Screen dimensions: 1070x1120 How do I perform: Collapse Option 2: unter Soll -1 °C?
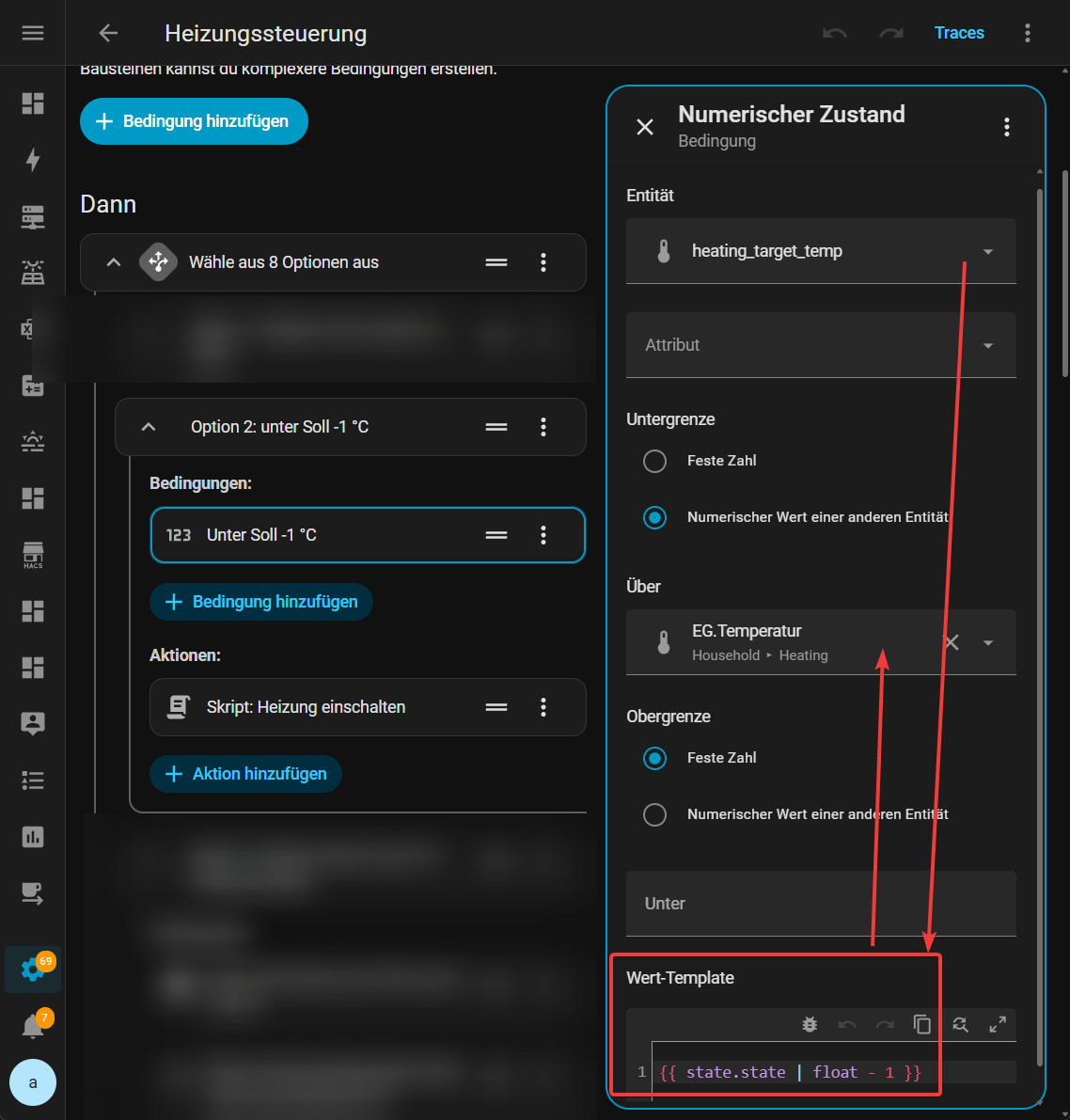tap(149, 427)
